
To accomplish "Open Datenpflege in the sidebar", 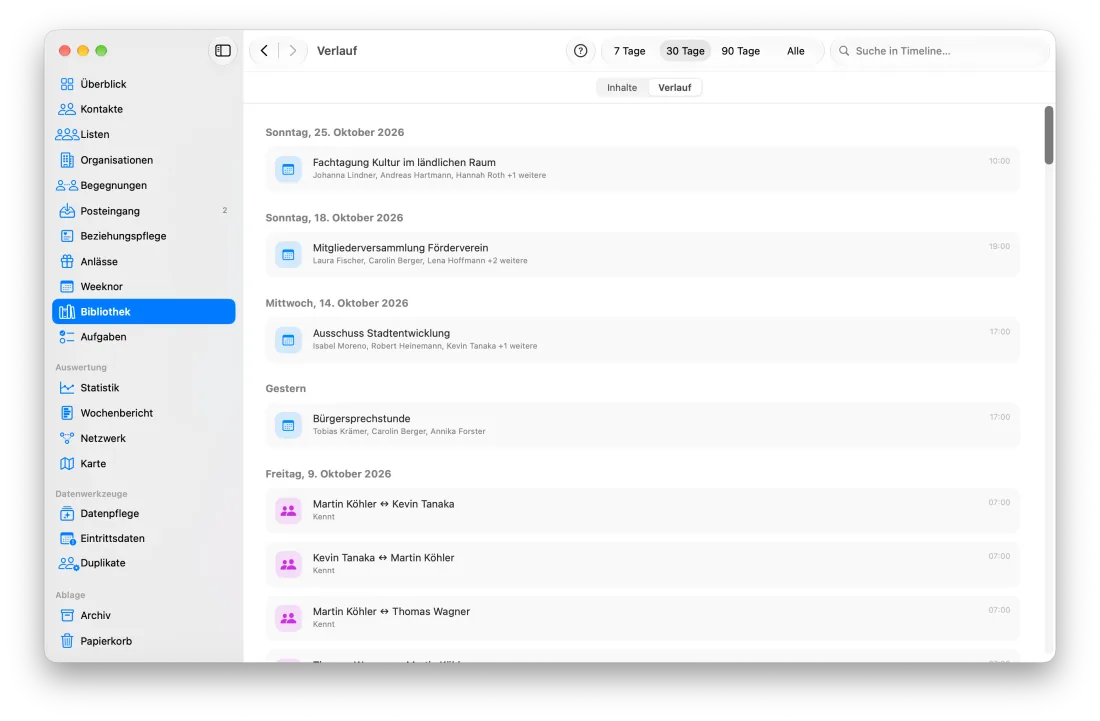I will (143, 513).
